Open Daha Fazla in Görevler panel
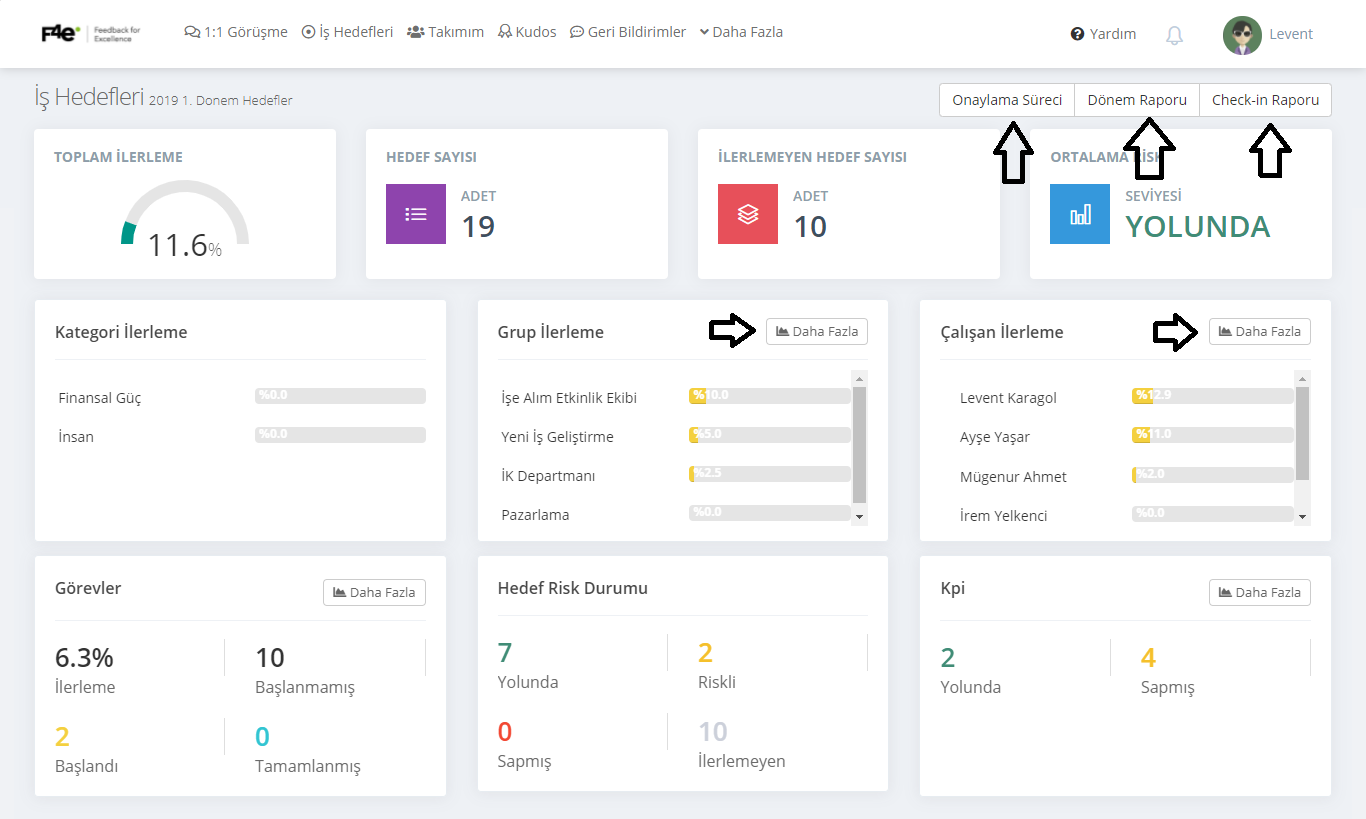 [375, 592]
